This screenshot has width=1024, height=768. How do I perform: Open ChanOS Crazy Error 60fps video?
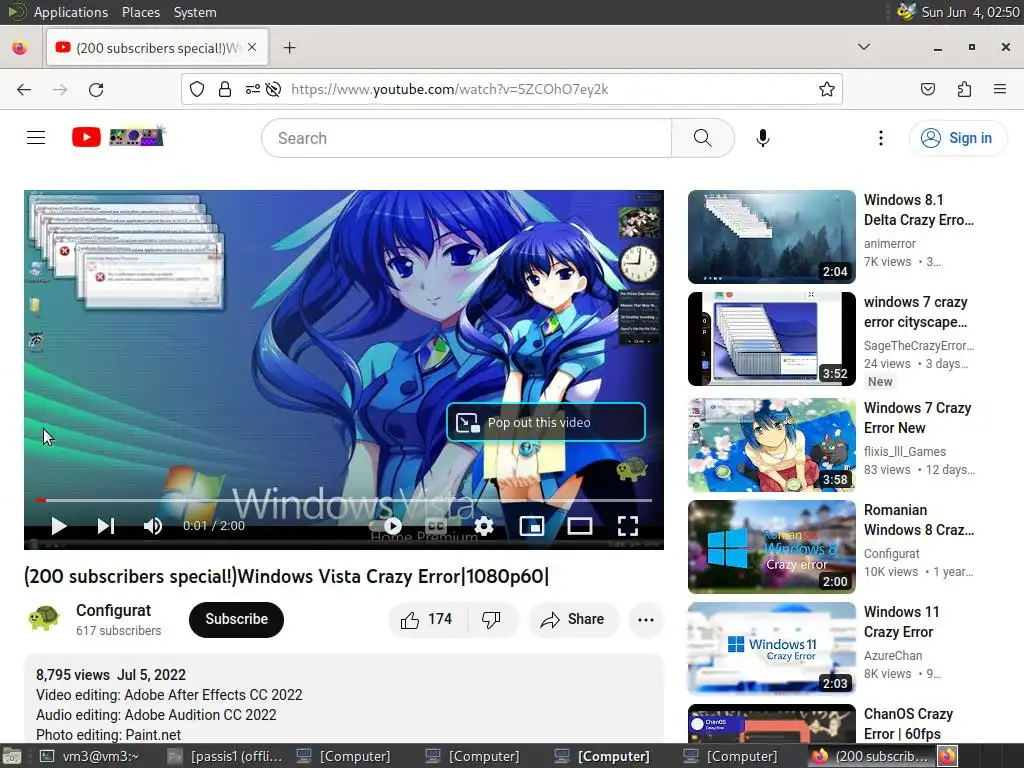(908, 724)
